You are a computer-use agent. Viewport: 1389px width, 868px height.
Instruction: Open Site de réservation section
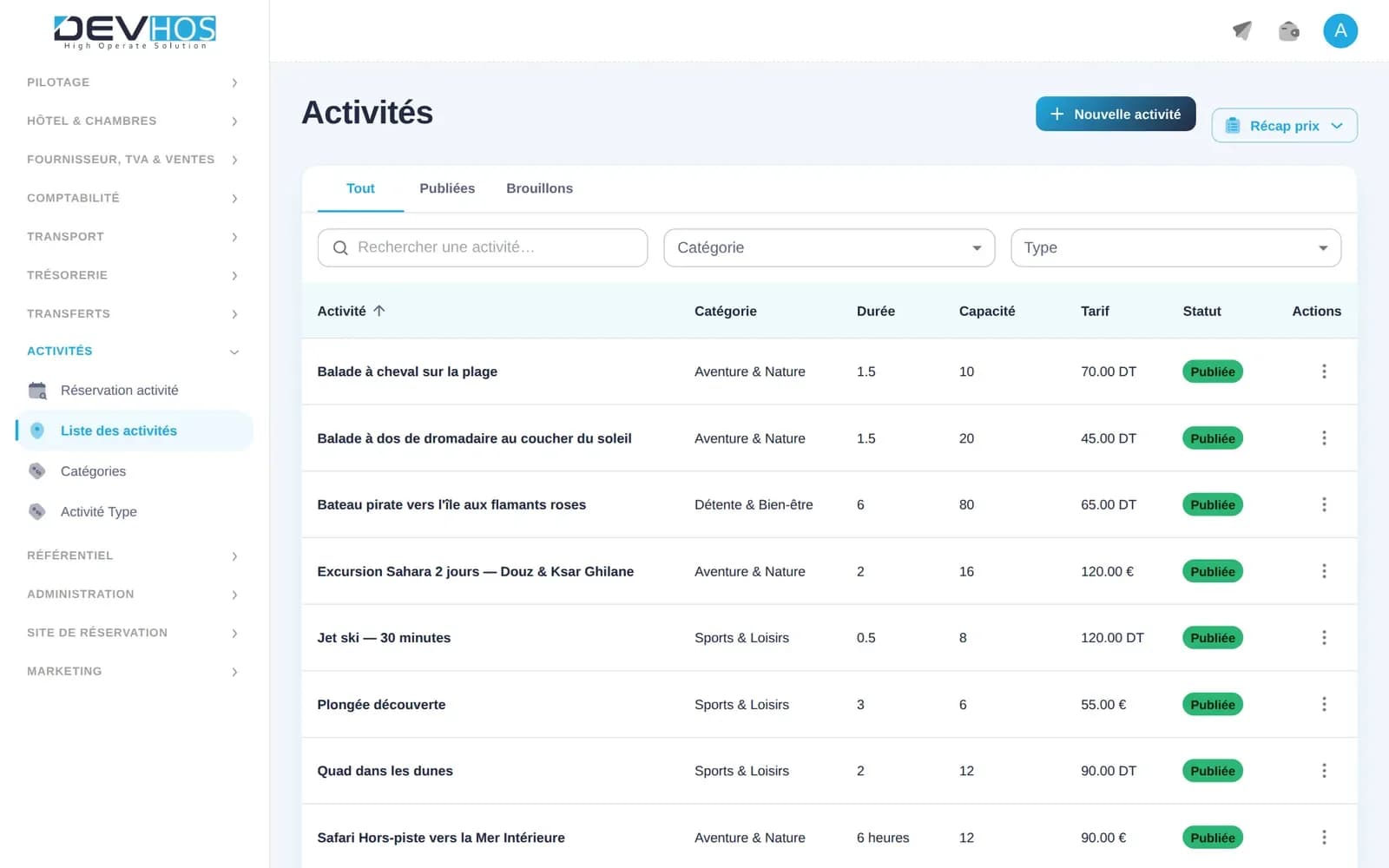132,633
